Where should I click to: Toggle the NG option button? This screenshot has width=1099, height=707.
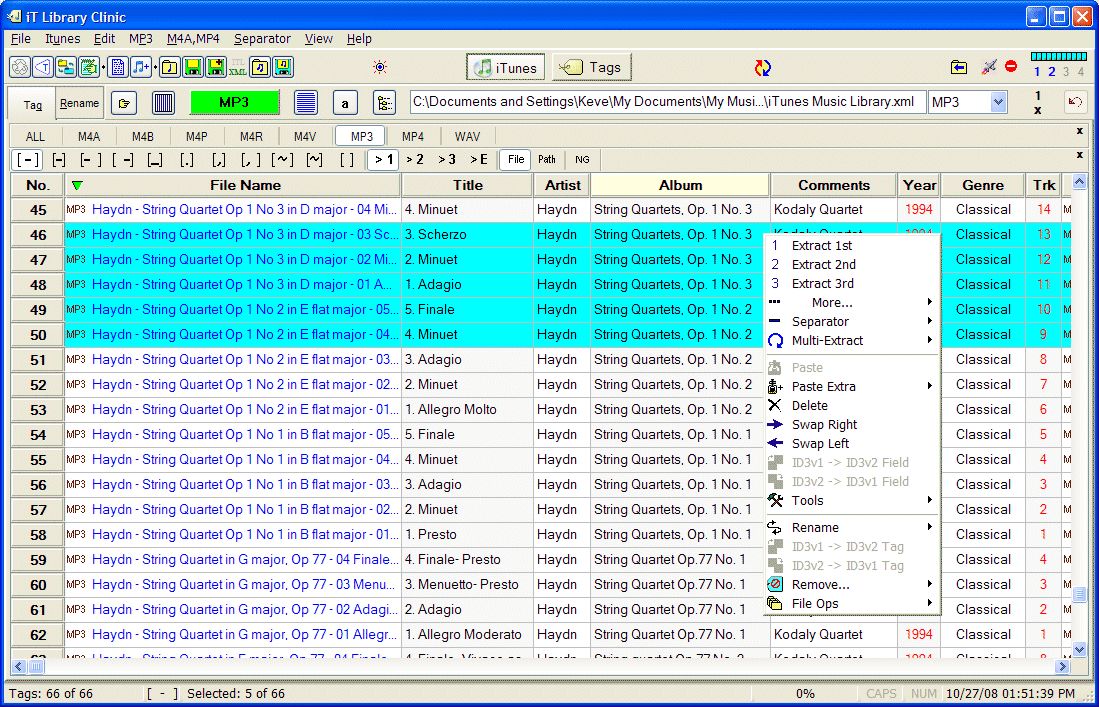click(x=582, y=160)
